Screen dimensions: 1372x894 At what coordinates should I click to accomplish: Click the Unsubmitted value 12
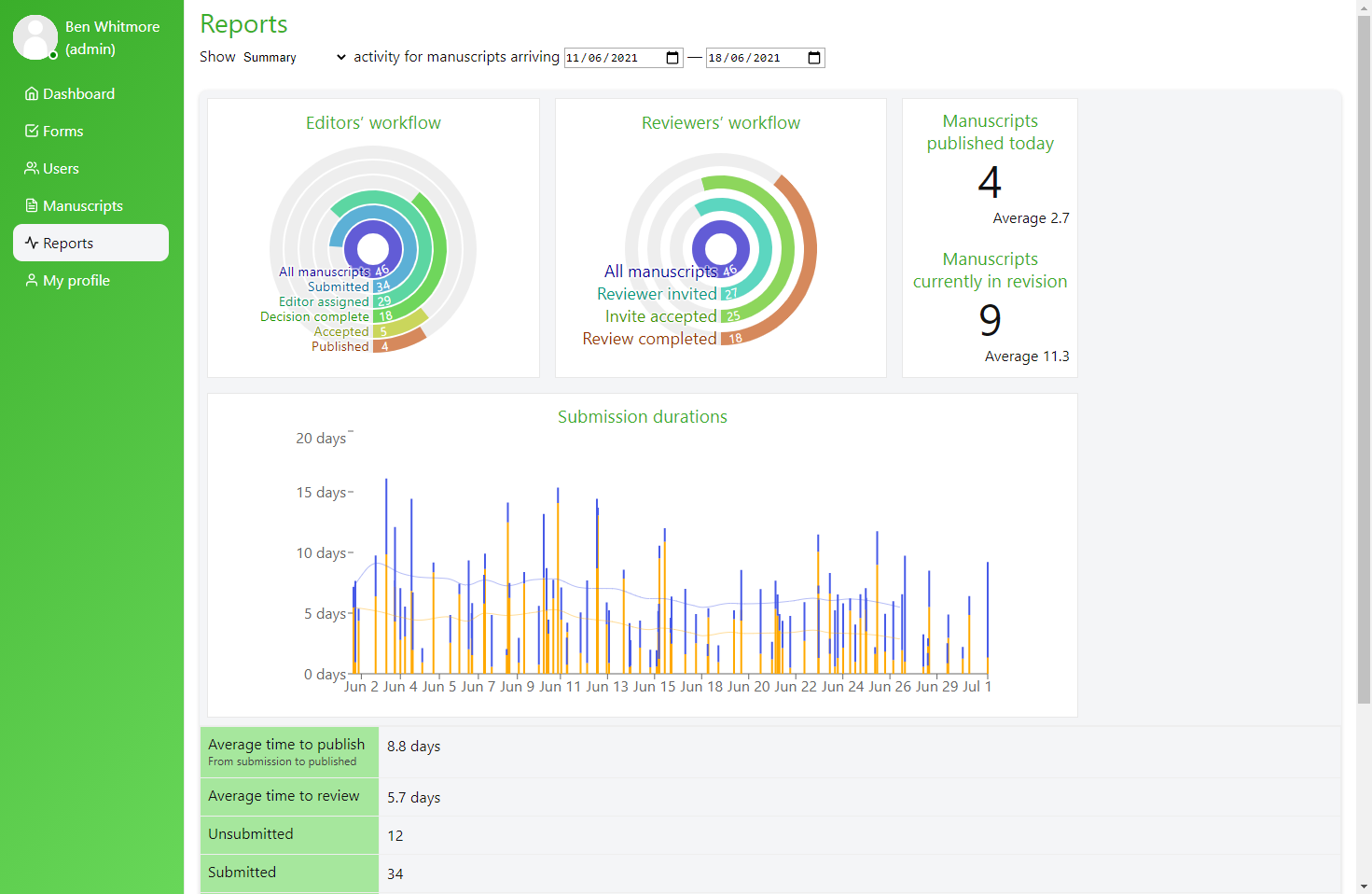395,836
